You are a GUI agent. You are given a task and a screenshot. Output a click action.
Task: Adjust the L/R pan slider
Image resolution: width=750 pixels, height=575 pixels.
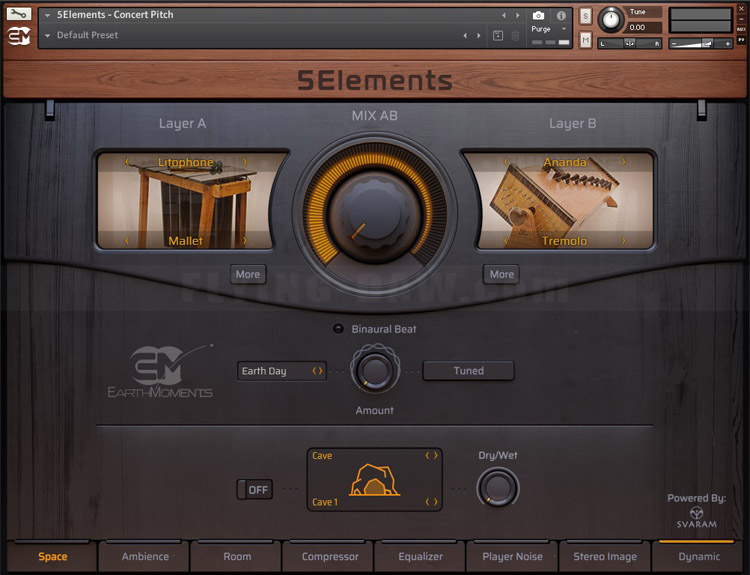(629, 44)
